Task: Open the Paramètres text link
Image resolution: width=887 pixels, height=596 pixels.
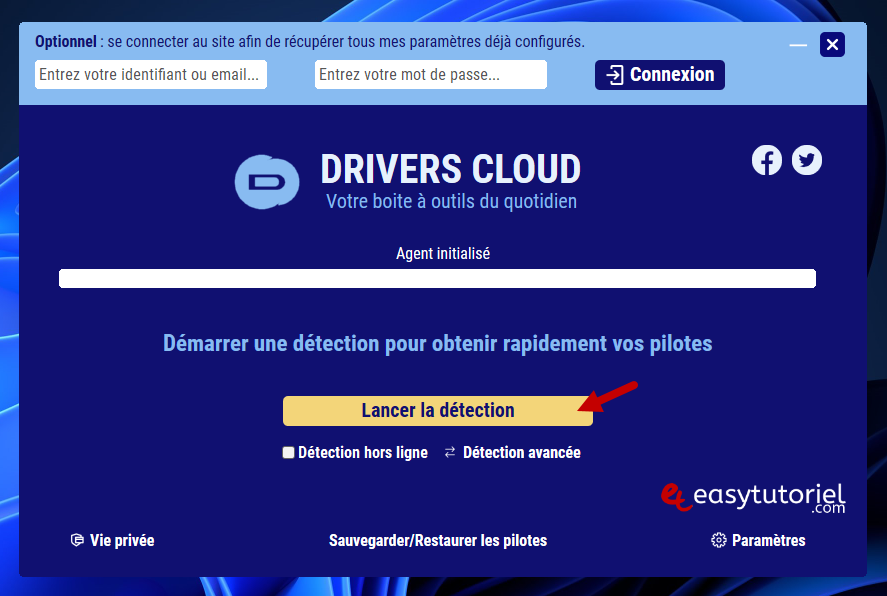Action: click(x=768, y=540)
